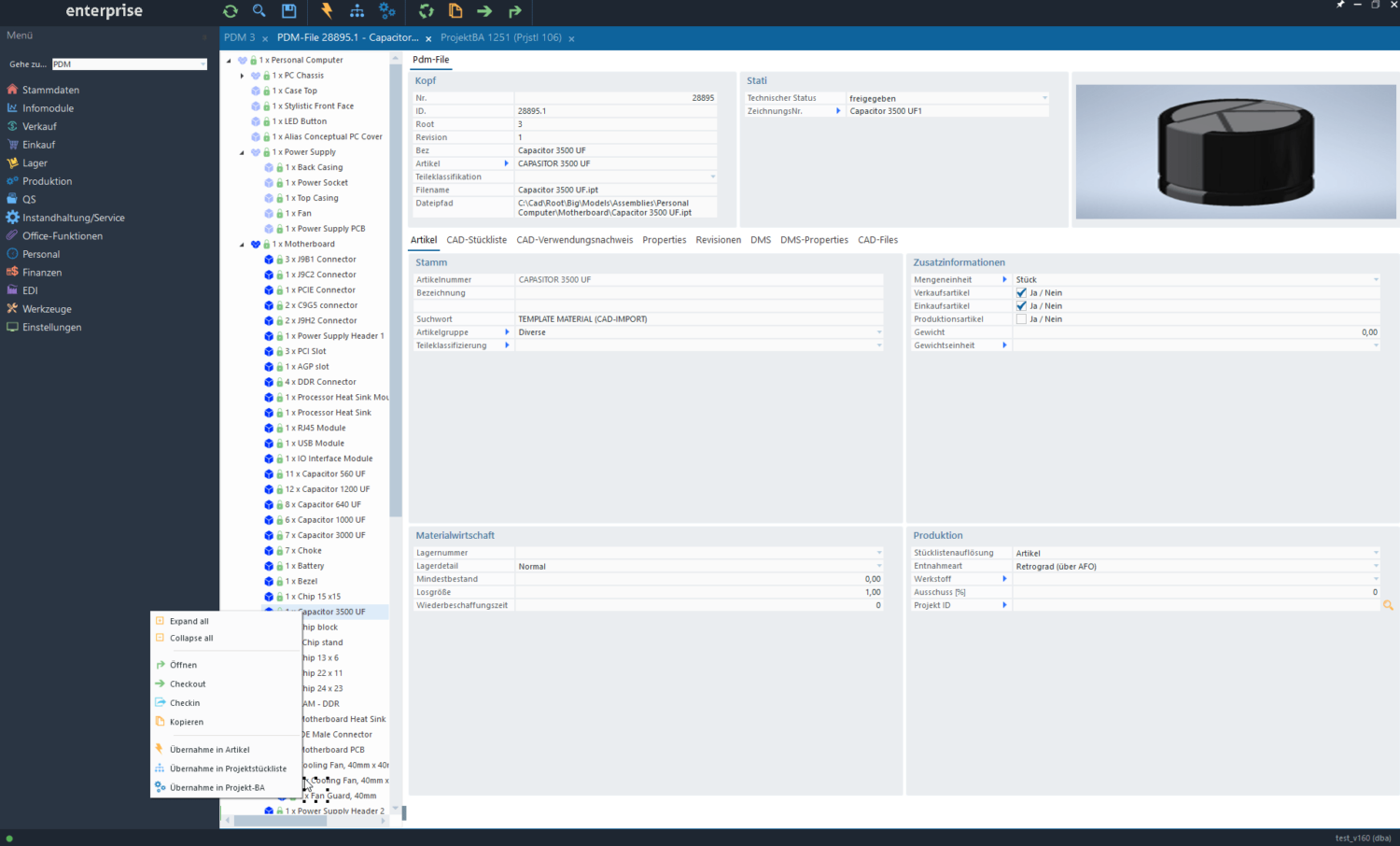Open the Produktion module icon in the sidebar
Image resolution: width=1400 pixels, height=846 pixels.
[x=13, y=181]
